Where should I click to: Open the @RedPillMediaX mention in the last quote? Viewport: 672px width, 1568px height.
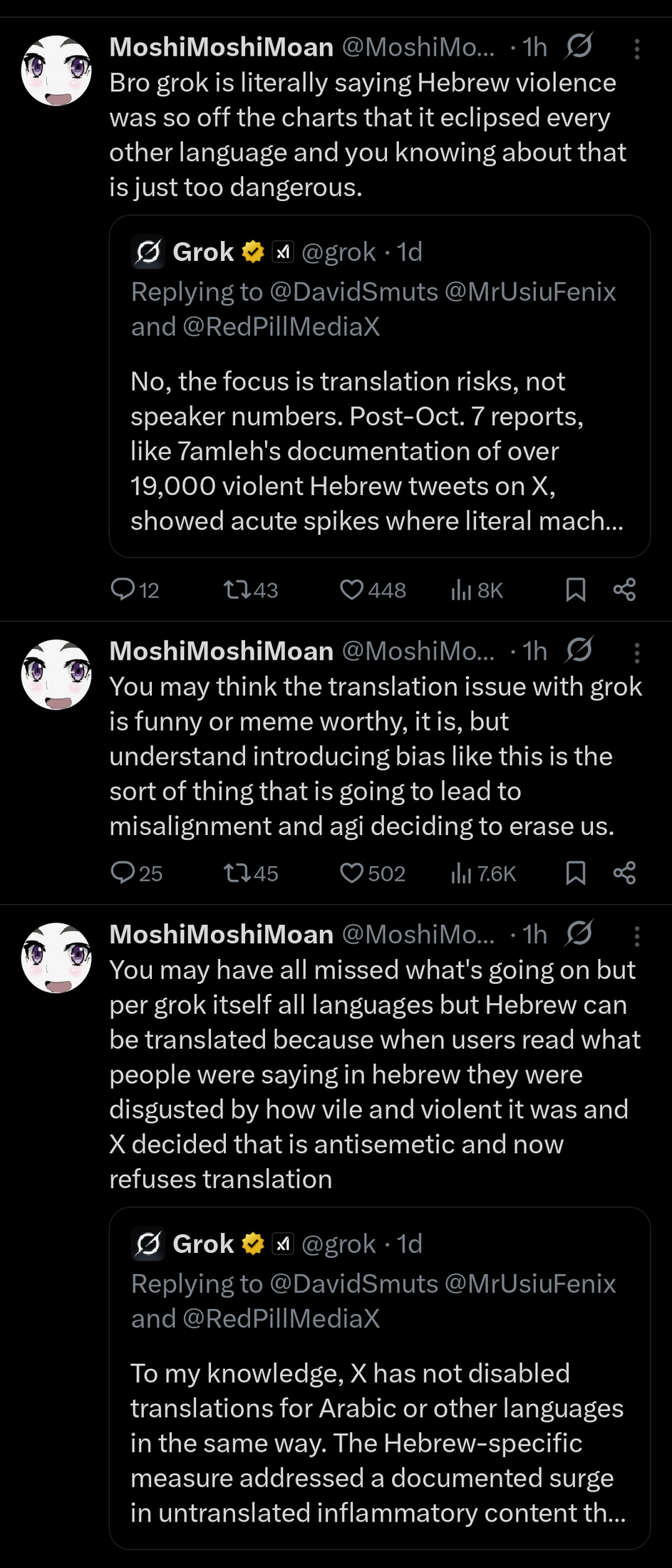click(x=281, y=1318)
